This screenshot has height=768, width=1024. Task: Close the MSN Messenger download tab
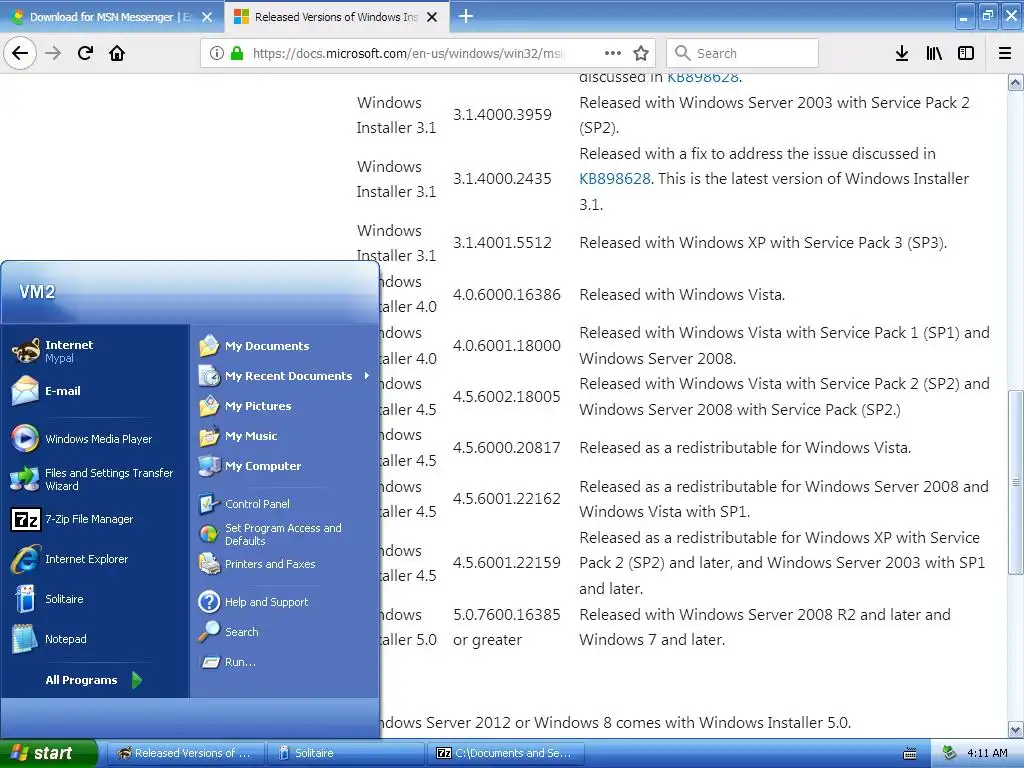click(207, 17)
